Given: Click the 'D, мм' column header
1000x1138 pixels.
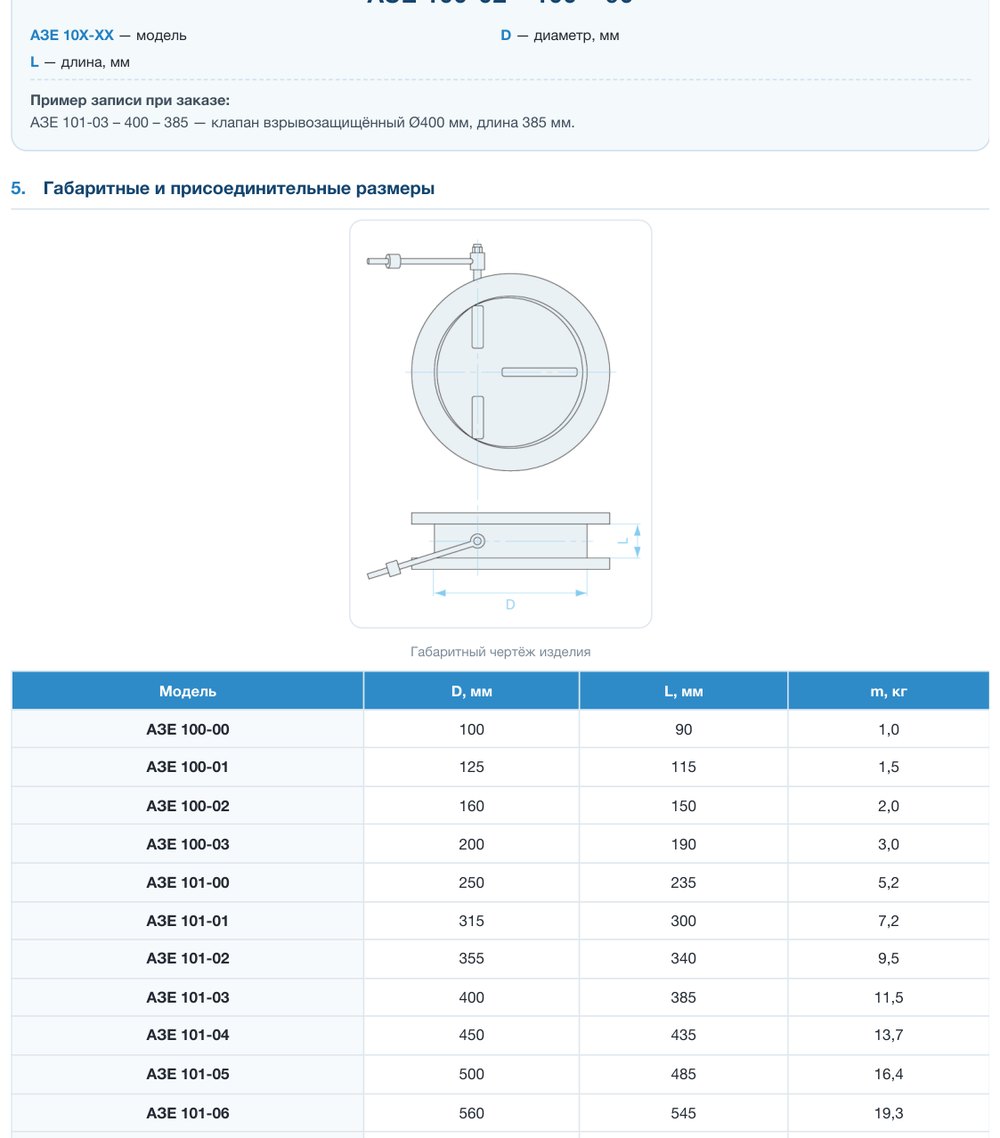Looking at the screenshot, I should click(x=472, y=691).
